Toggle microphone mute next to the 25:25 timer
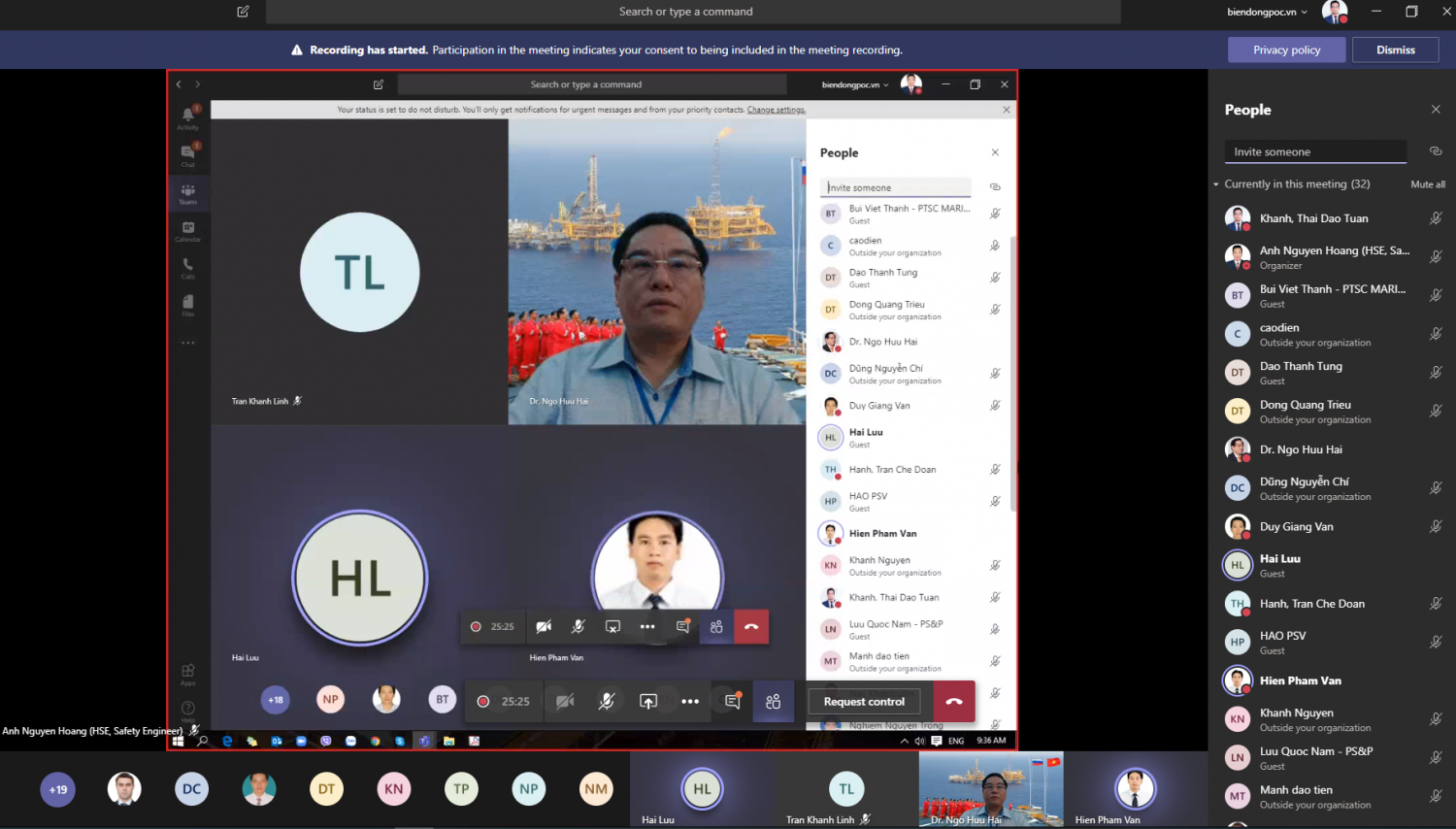1456x829 pixels. (607, 702)
